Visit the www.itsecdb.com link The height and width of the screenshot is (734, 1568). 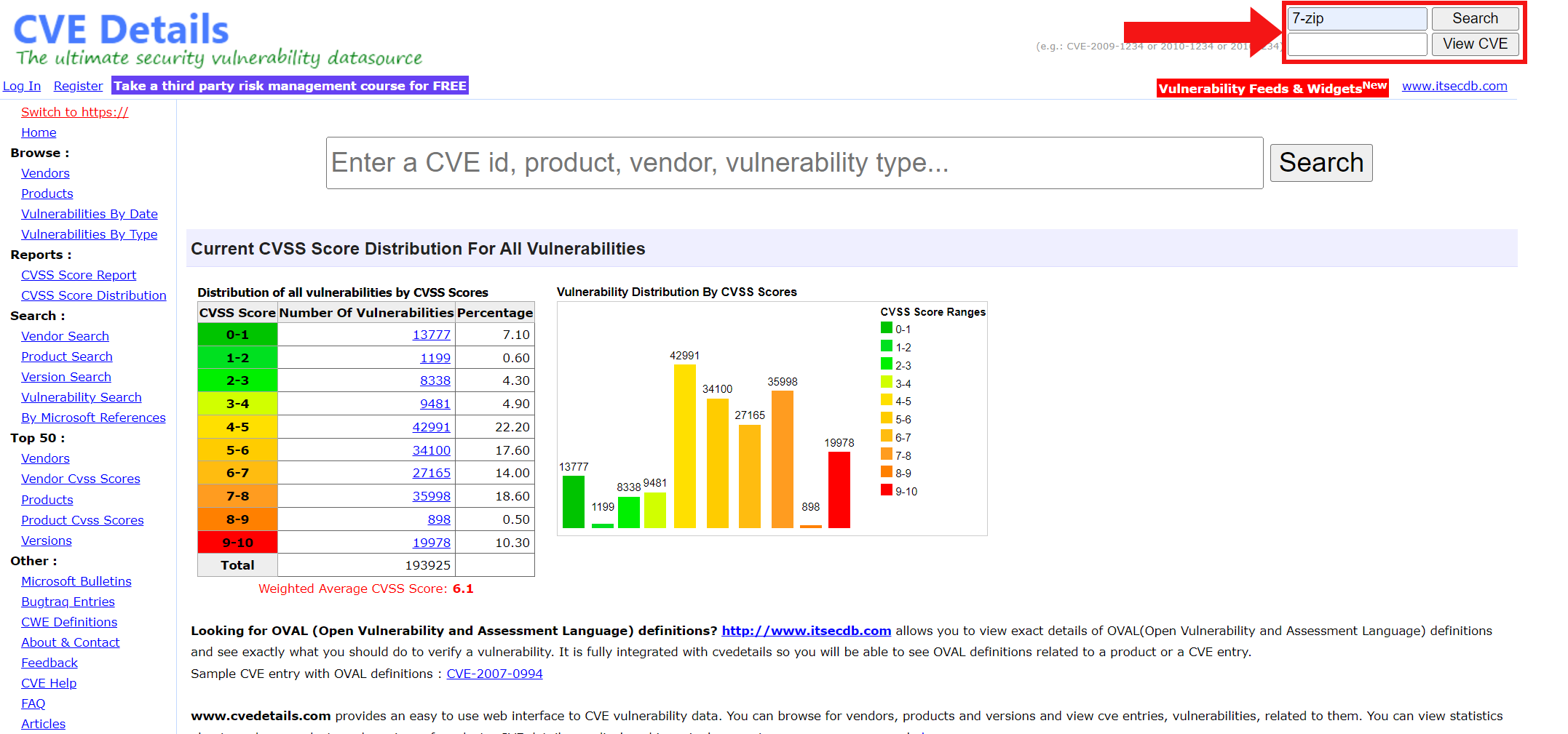(x=1453, y=86)
